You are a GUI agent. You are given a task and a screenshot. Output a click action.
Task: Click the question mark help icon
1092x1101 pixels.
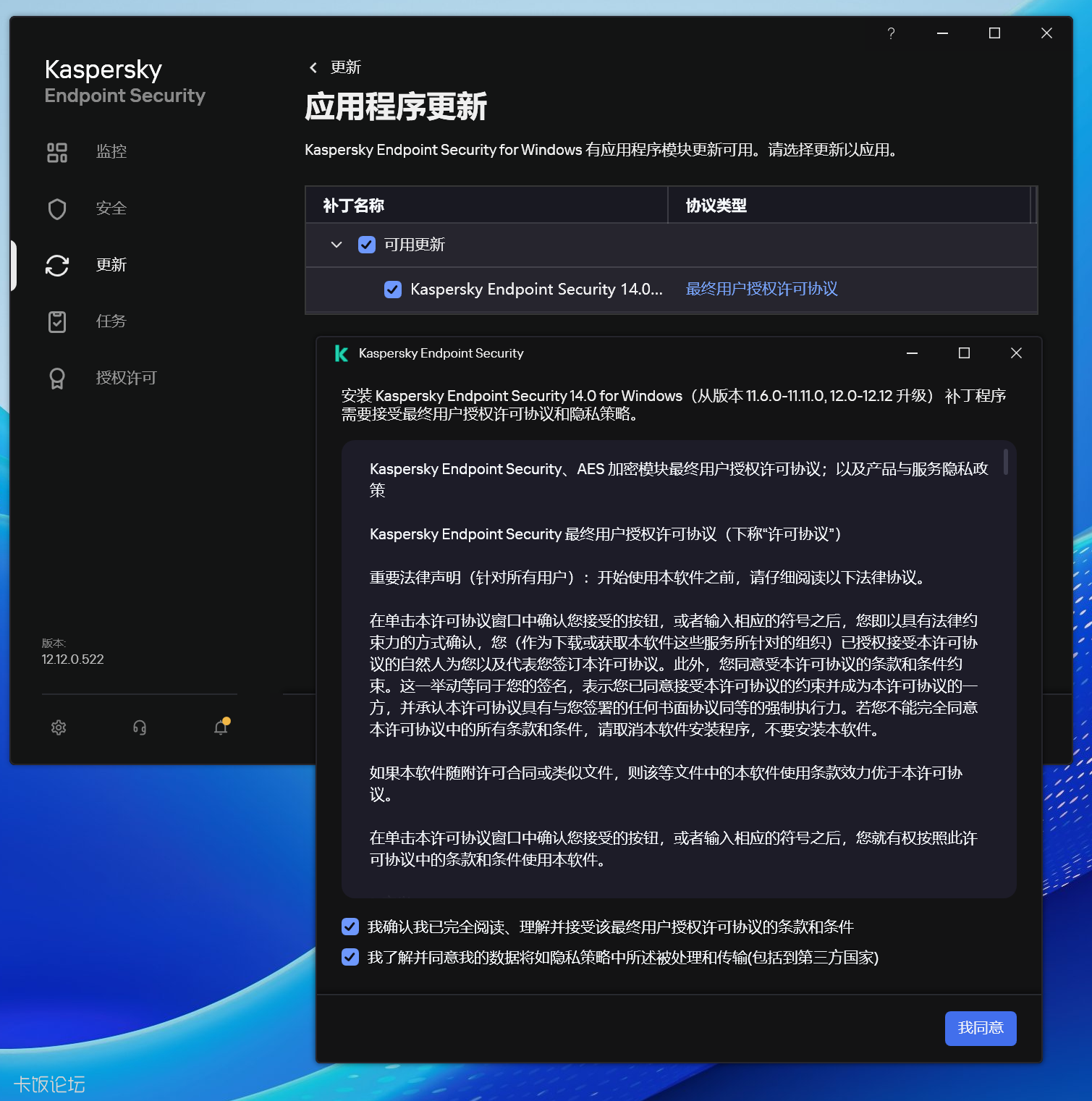pos(891,33)
